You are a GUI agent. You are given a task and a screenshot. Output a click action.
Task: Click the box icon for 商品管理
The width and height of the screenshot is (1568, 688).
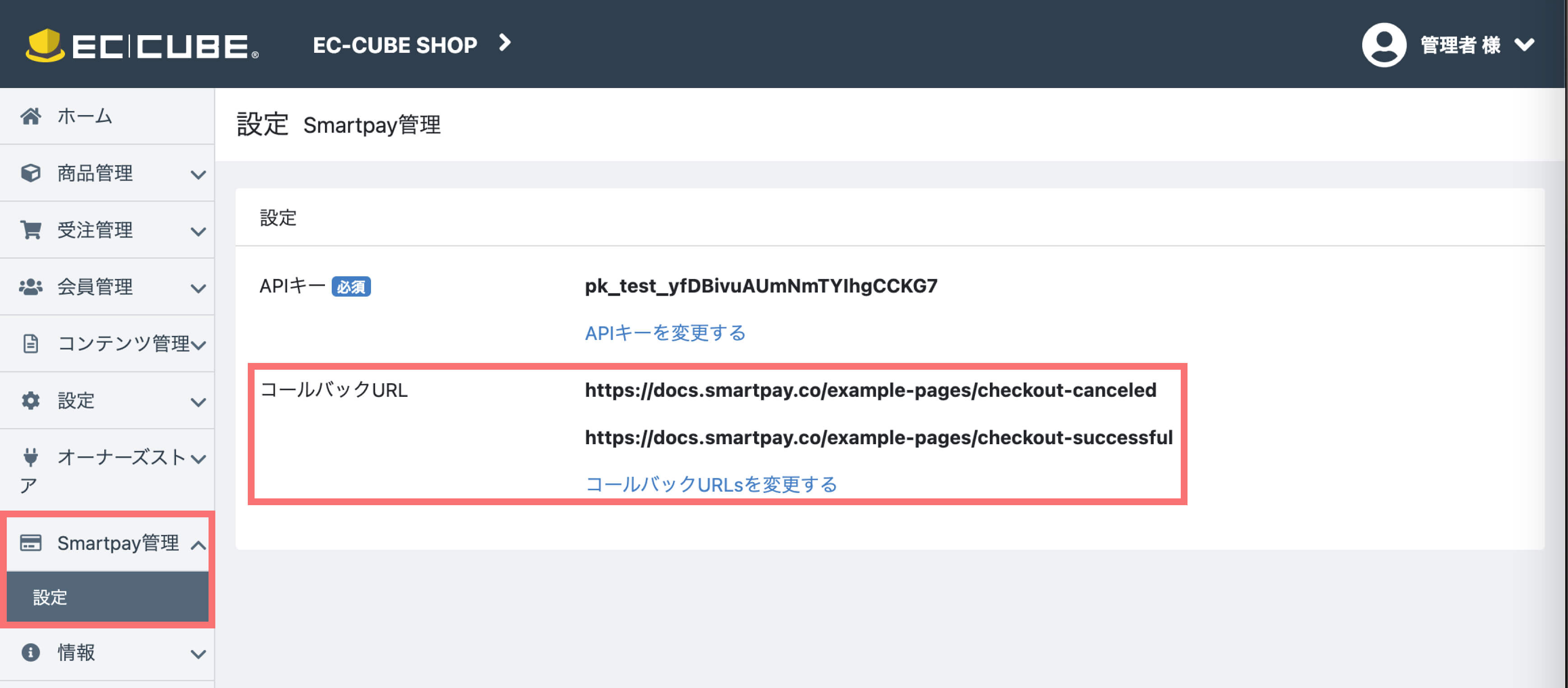tap(30, 173)
